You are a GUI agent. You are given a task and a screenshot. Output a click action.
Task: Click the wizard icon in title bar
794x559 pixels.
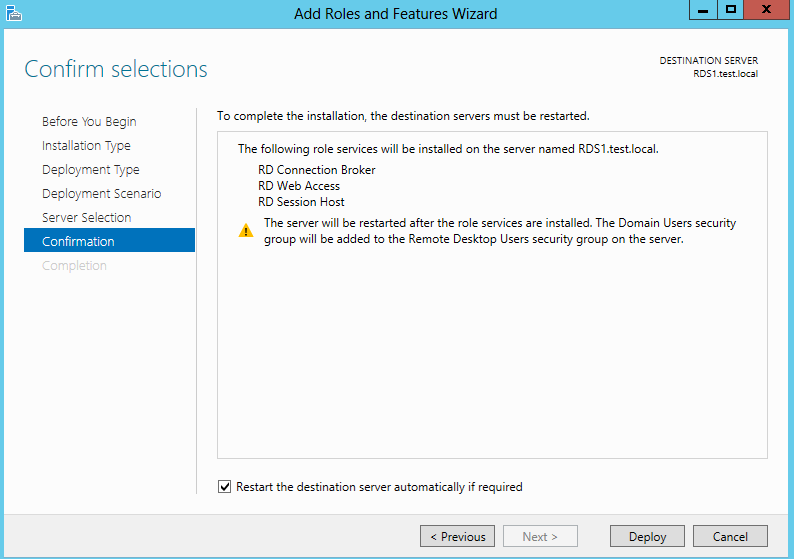coord(14,13)
